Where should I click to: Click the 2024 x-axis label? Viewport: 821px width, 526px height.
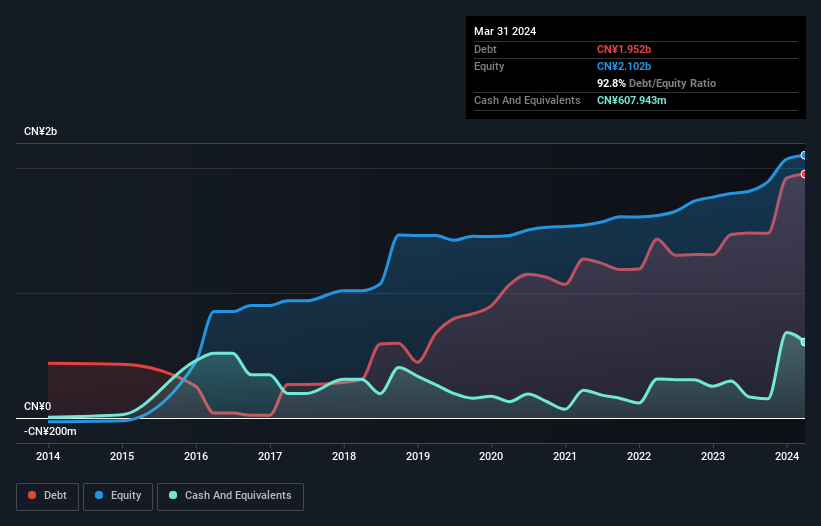pos(787,456)
